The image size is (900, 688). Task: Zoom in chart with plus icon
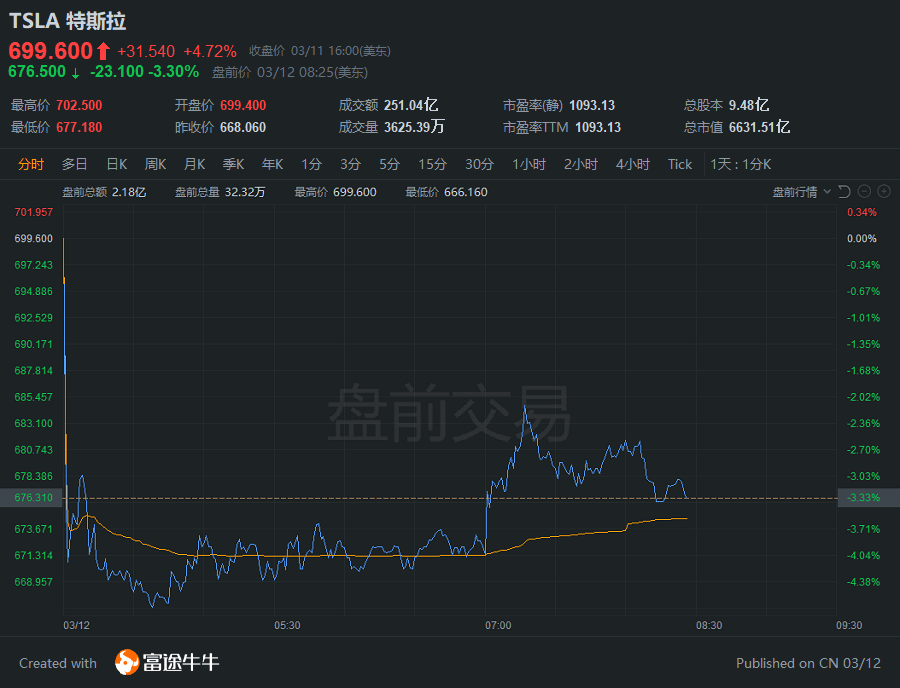pos(885,191)
